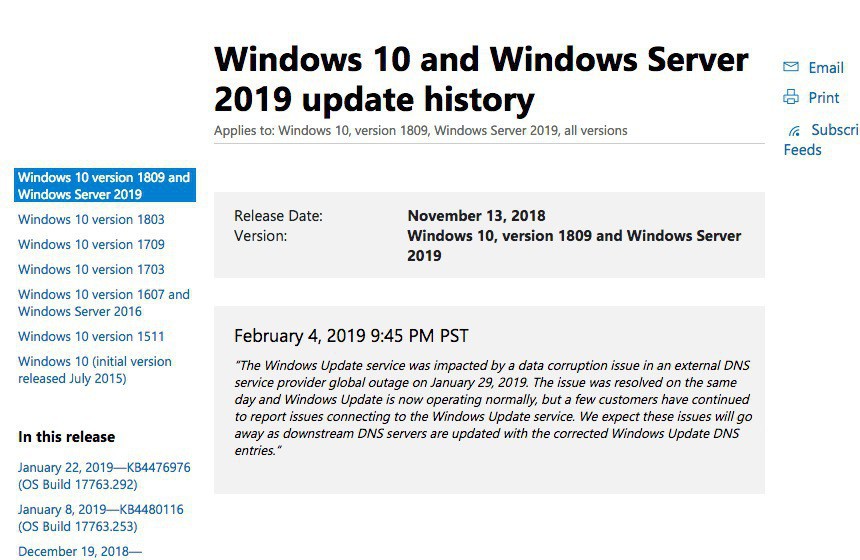Viewport: 860px width, 560px height.
Task: Click the December 19, 2018 release link
Action: click(80, 551)
